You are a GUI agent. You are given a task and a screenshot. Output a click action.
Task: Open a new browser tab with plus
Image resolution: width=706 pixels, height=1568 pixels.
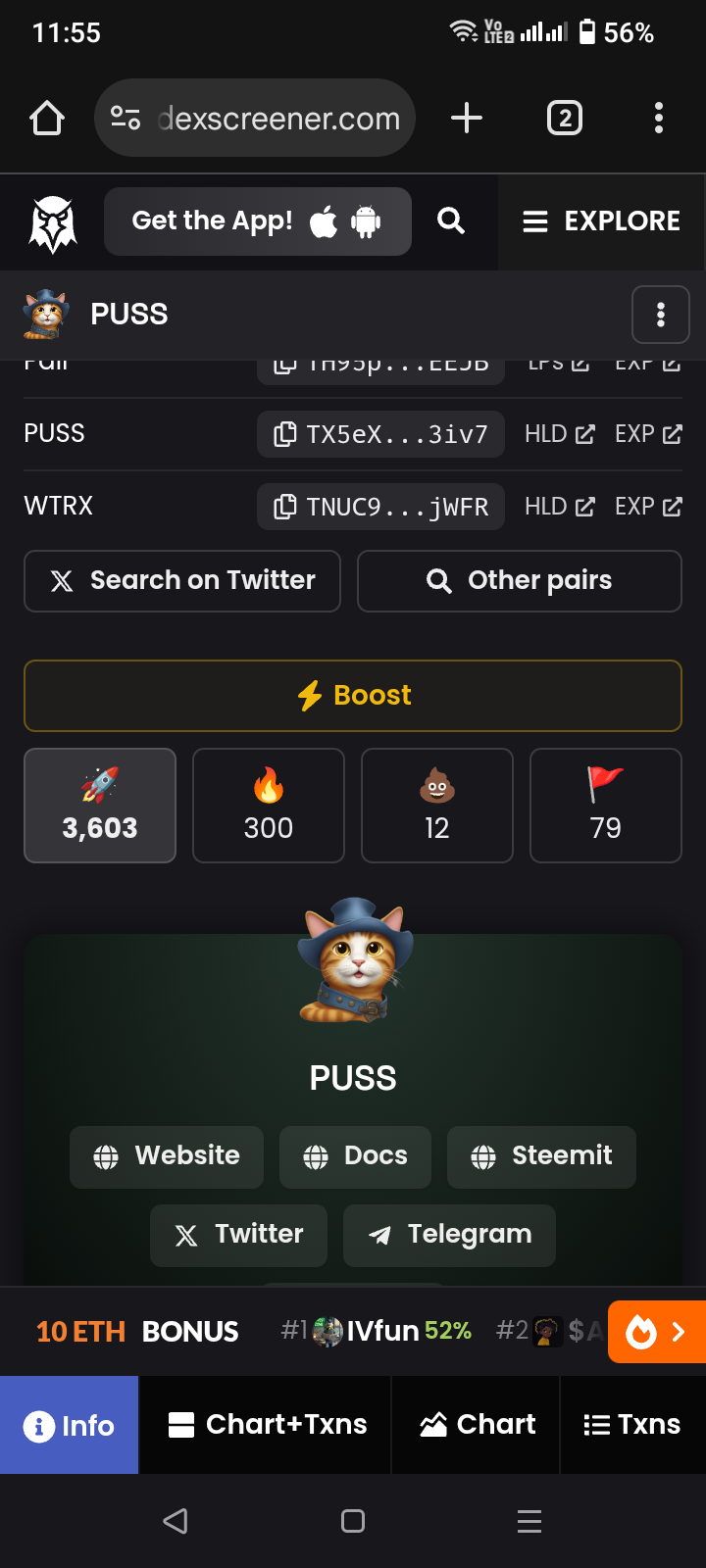point(467,119)
